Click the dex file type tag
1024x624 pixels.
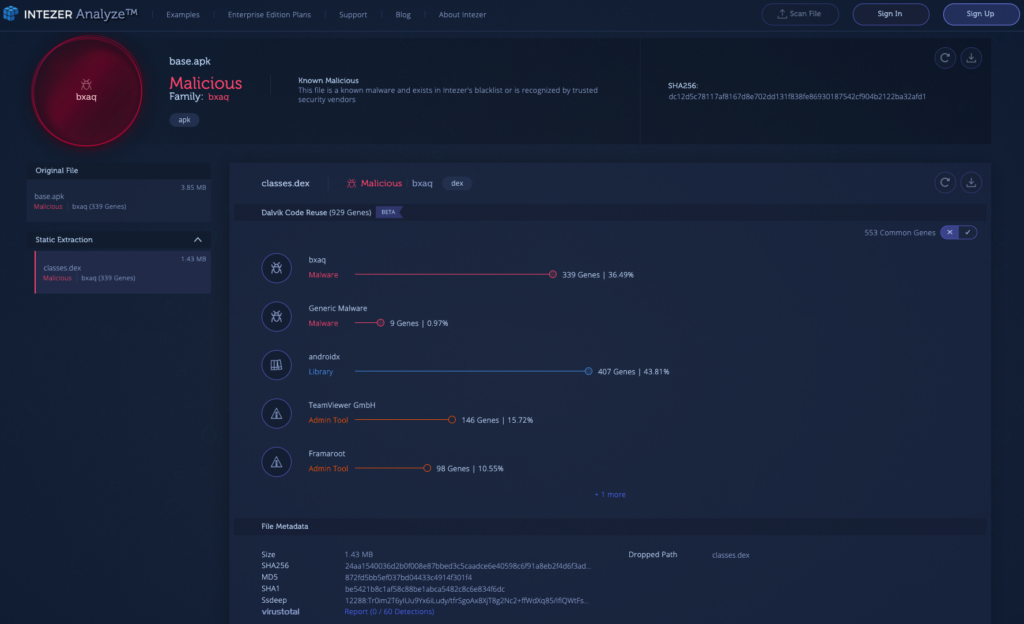click(x=457, y=183)
